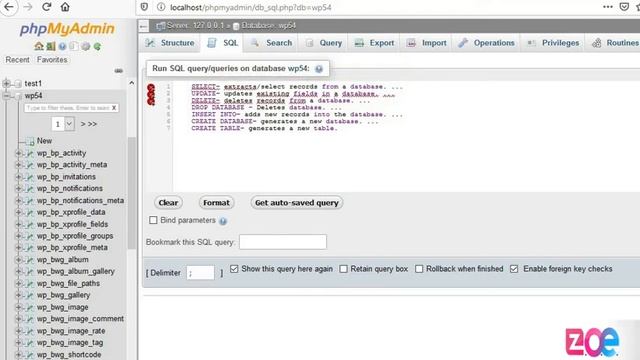Expand the wp_bp_invitations table node
The height and width of the screenshot is (360, 640).
coord(18,177)
